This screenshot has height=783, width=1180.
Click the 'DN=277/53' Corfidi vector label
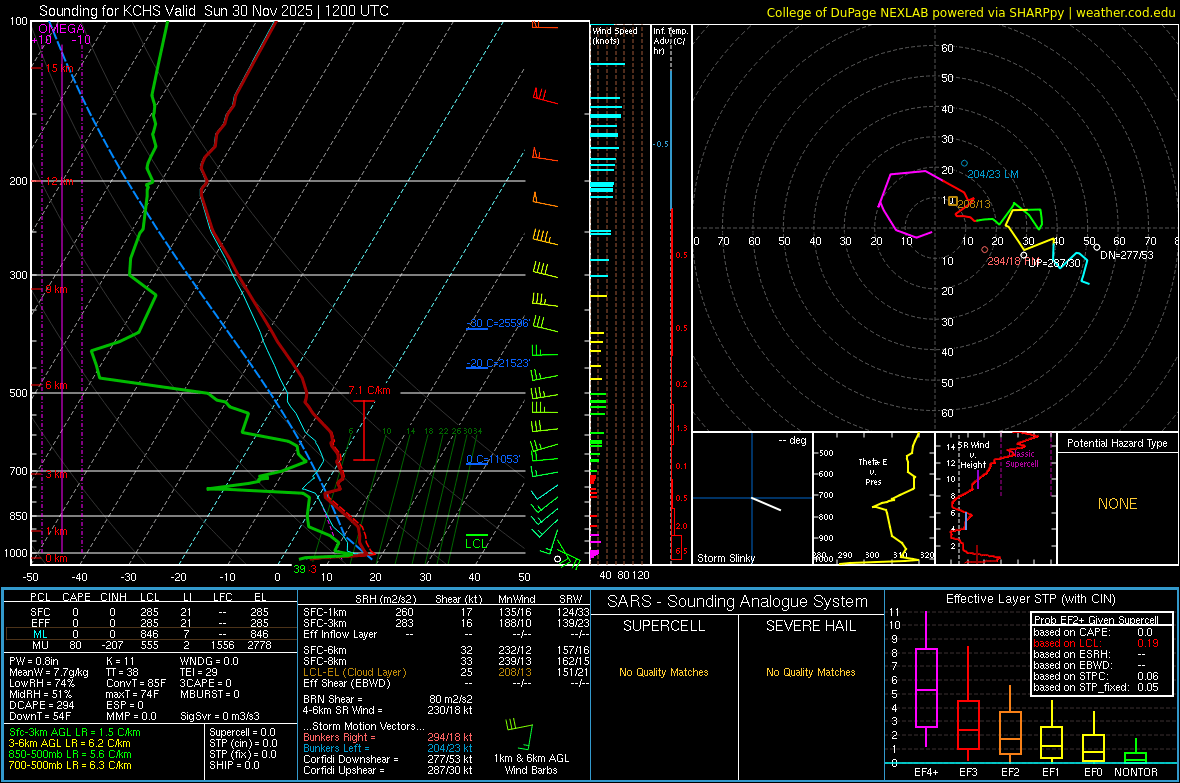click(1127, 255)
